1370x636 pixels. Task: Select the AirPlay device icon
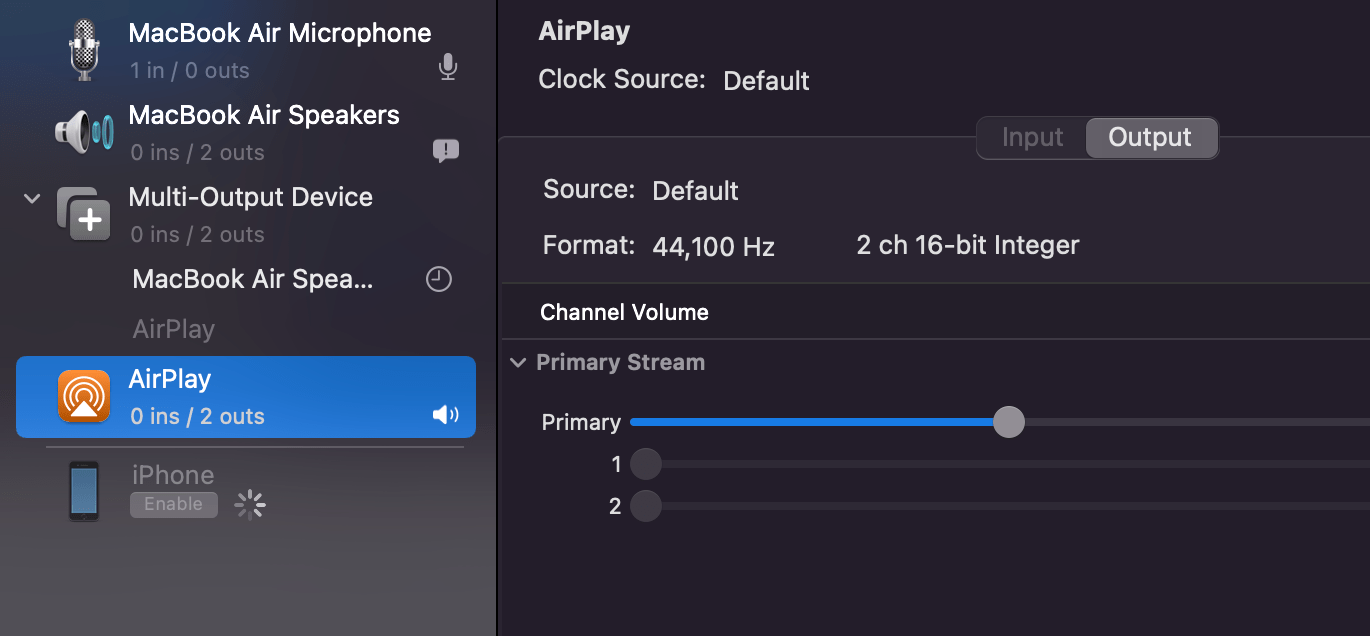click(x=85, y=396)
